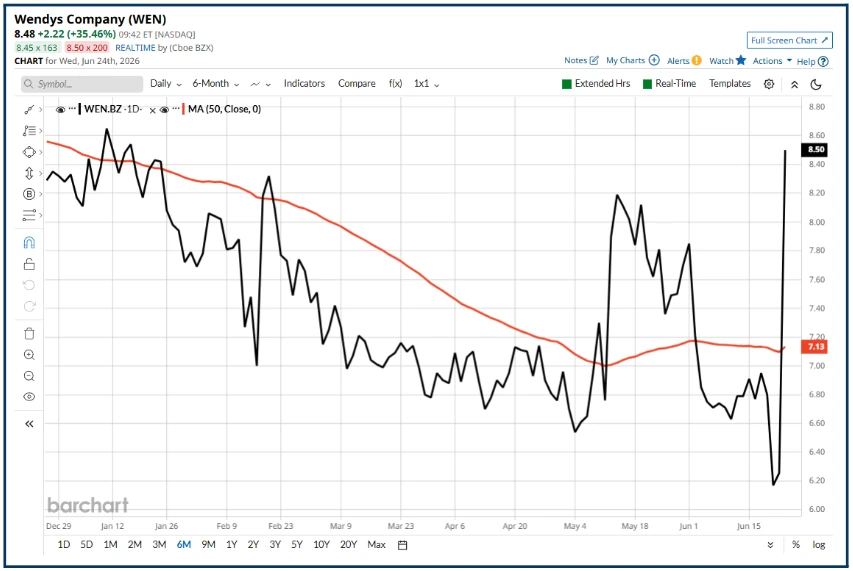Viewport: 853px width, 571px height.
Task: Open the Help link
Action: (812, 61)
